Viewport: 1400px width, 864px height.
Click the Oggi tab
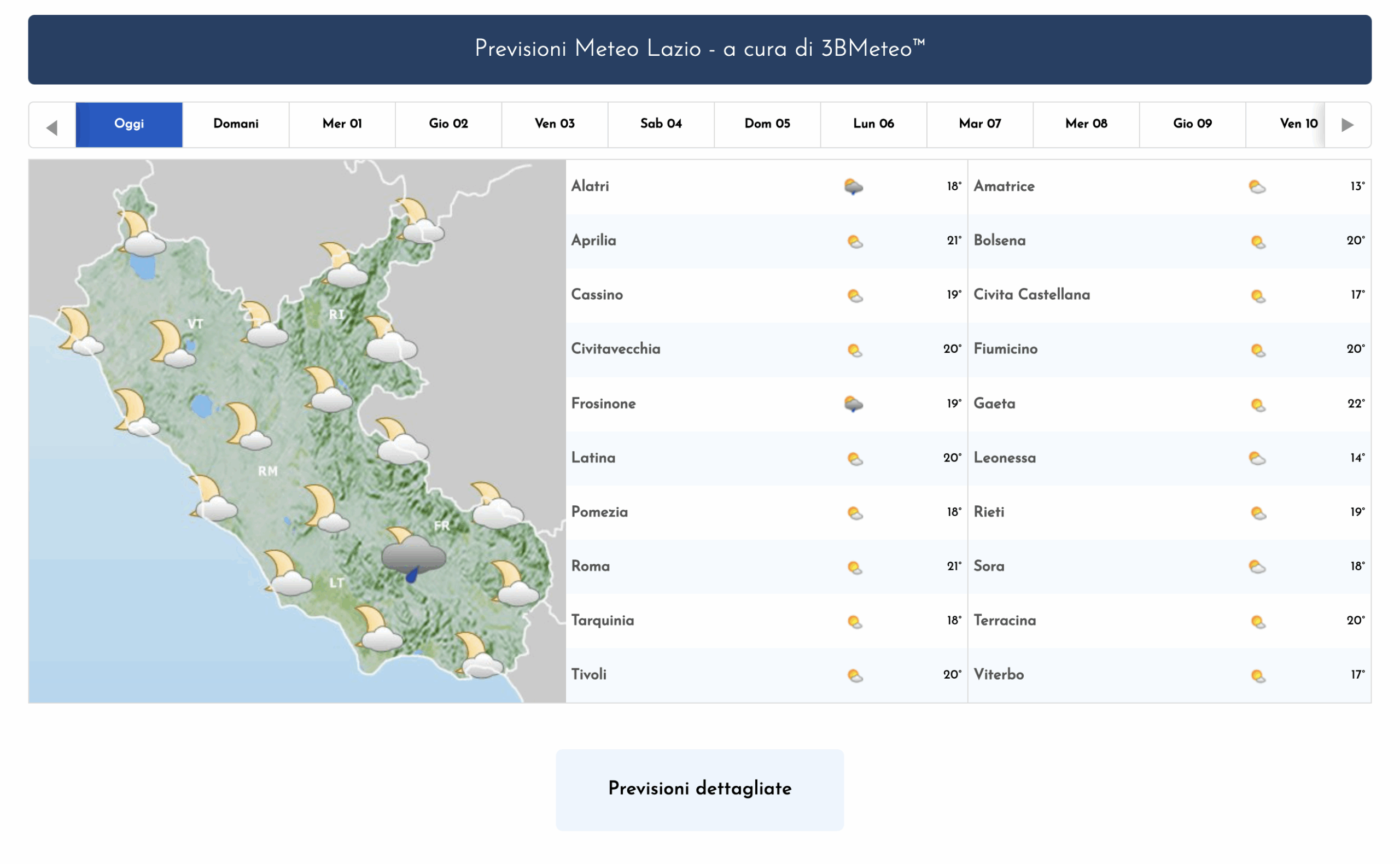coord(129,124)
